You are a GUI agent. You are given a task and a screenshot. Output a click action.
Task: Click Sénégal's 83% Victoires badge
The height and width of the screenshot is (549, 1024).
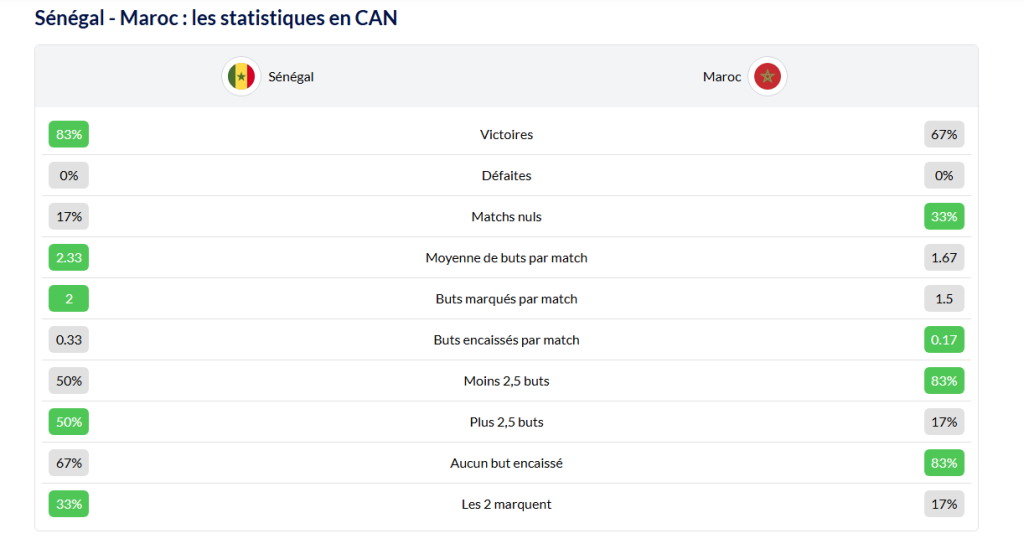(x=69, y=134)
